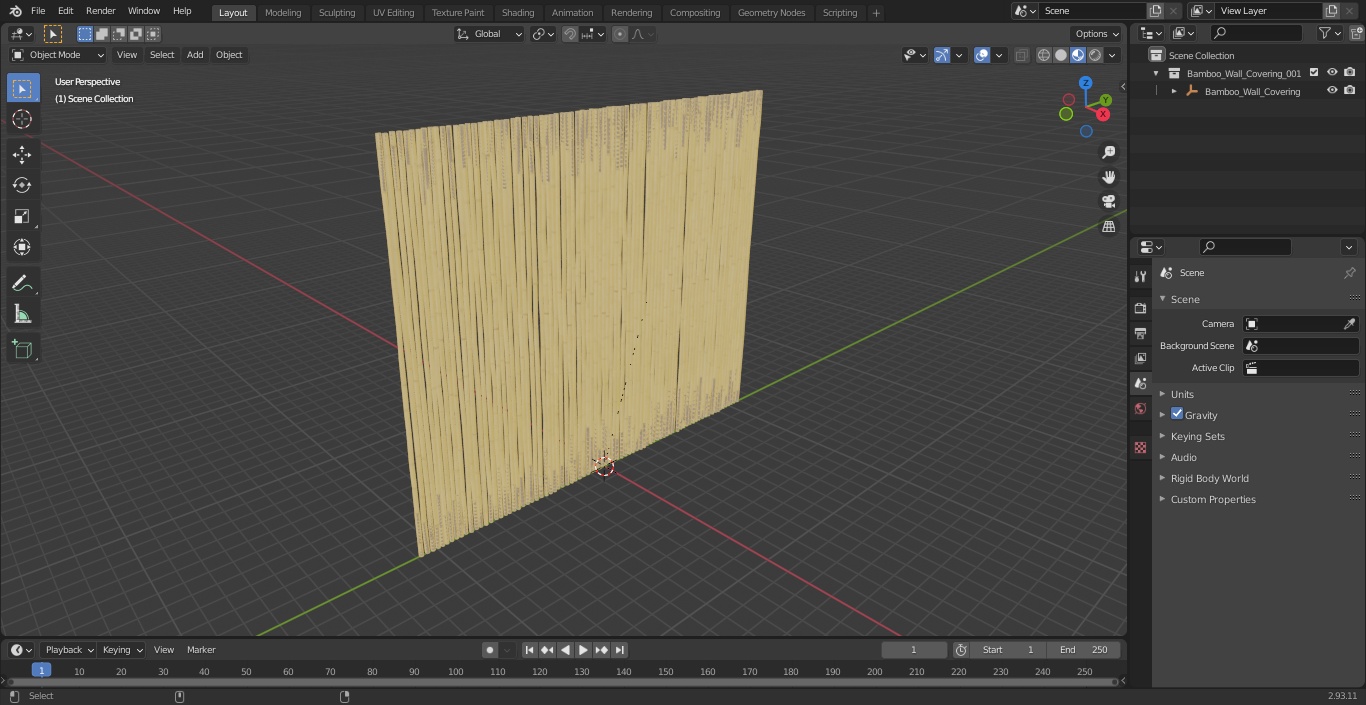Viewport: 1366px width, 705px height.
Task: Toggle auto keying record button
Action: pos(490,650)
